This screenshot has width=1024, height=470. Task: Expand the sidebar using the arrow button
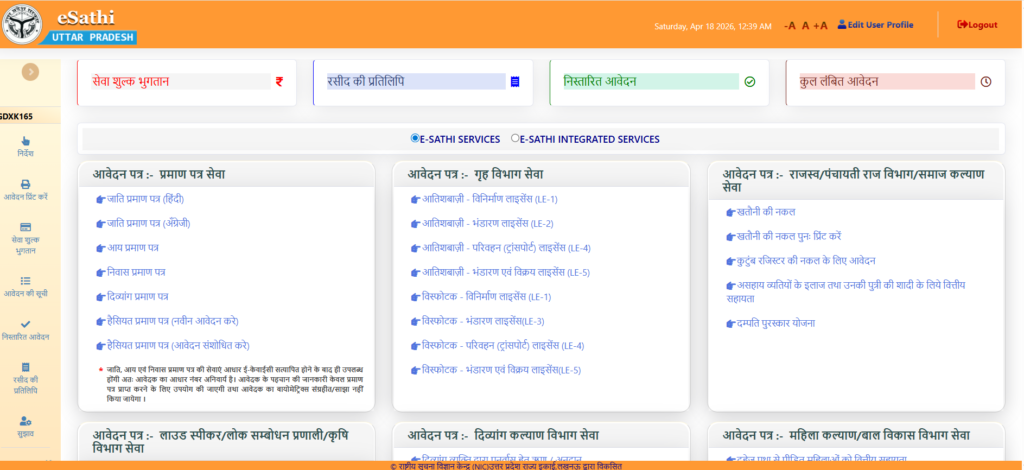click(30, 71)
